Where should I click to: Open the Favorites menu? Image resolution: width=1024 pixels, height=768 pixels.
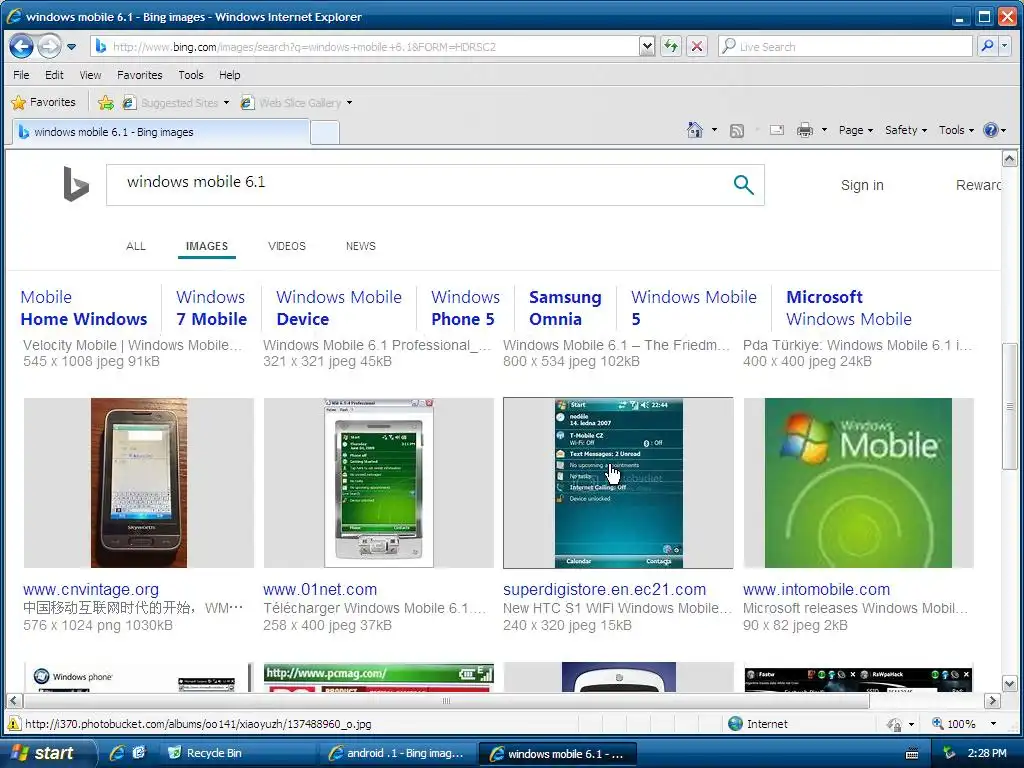click(140, 75)
